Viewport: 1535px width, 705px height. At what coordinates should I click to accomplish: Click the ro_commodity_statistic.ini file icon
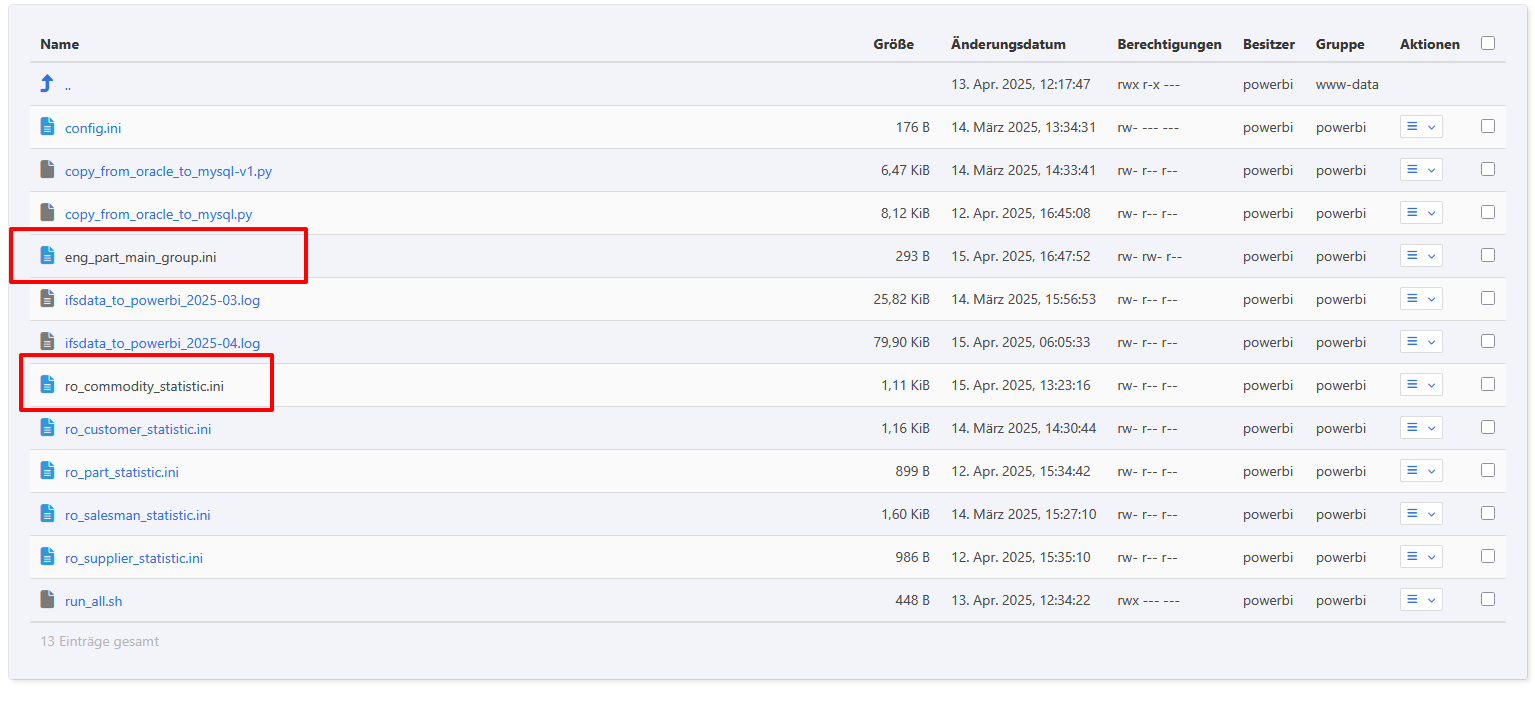(x=47, y=385)
